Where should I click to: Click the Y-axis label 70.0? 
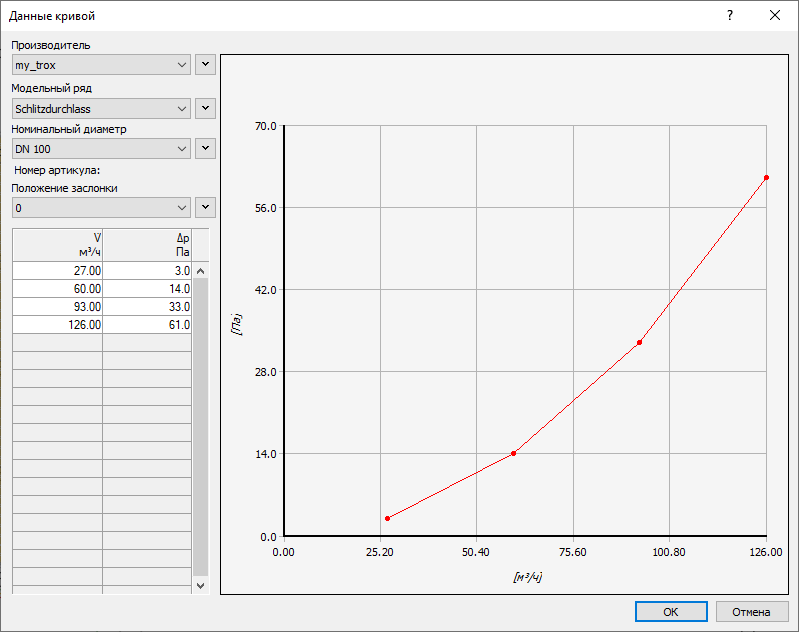(265, 126)
